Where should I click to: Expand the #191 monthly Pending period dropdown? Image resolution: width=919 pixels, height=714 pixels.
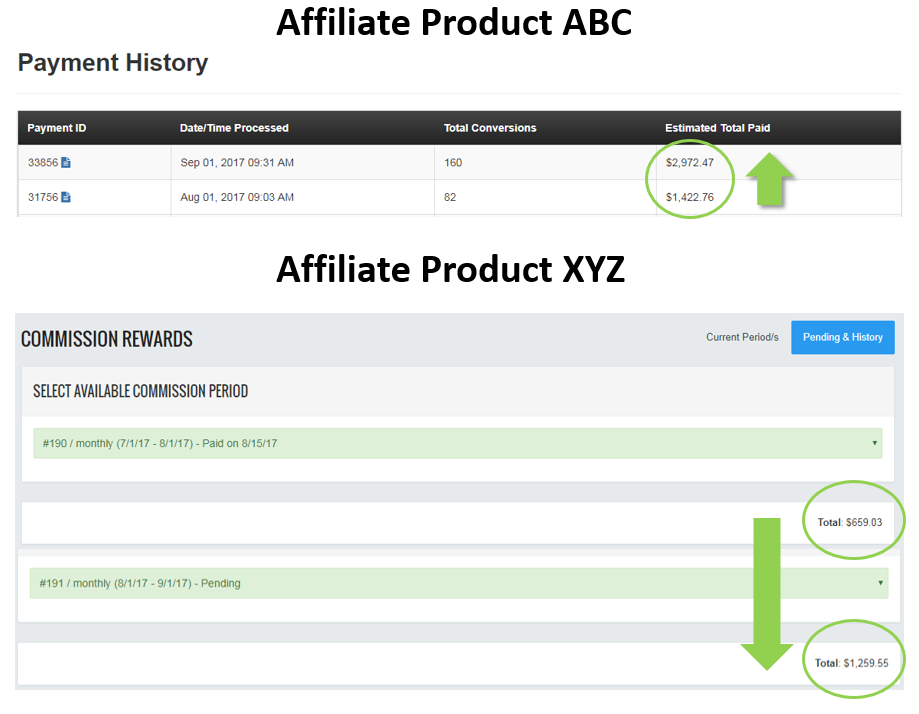pyautogui.click(x=458, y=583)
